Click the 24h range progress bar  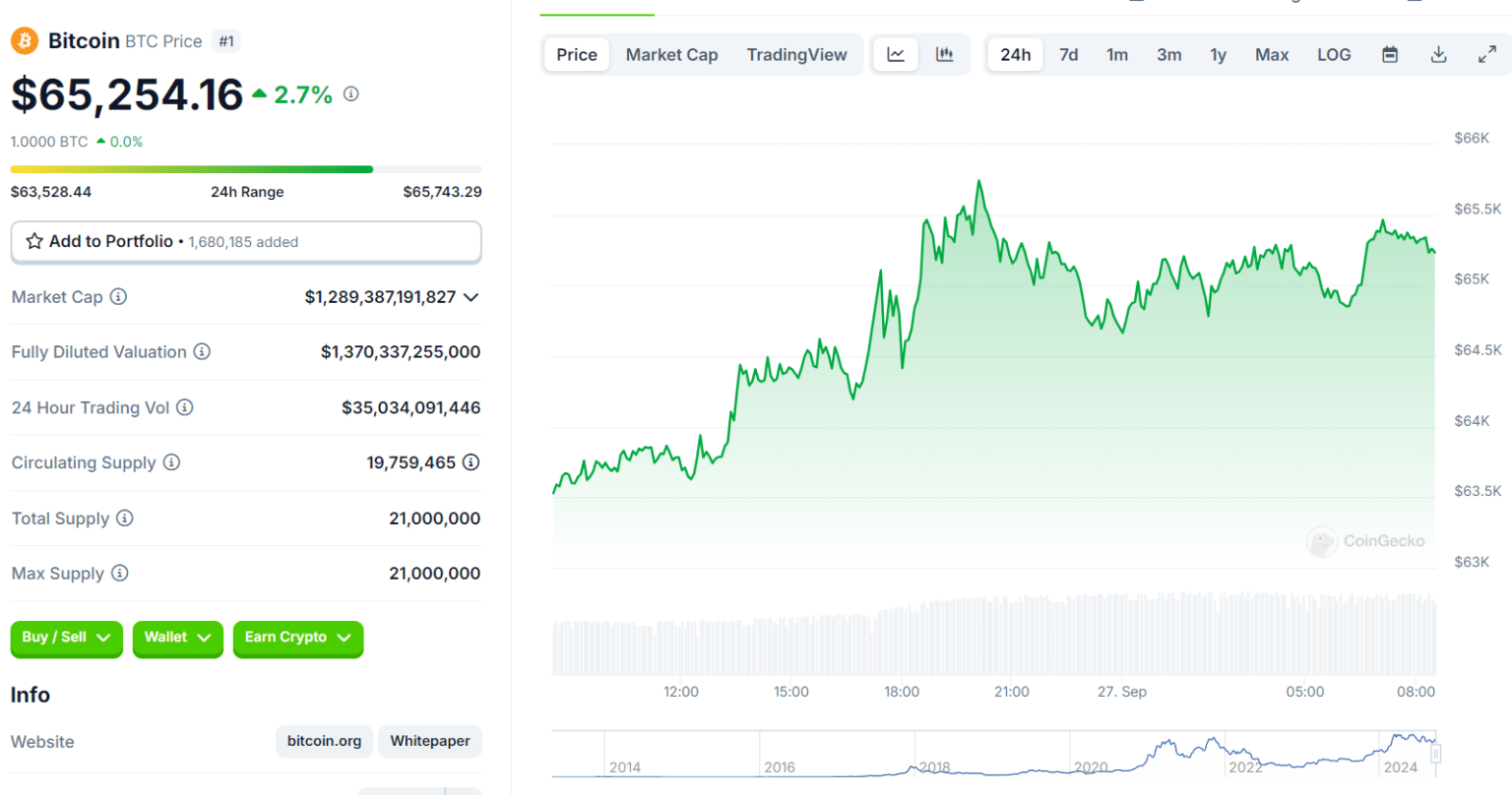tap(246, 169)
